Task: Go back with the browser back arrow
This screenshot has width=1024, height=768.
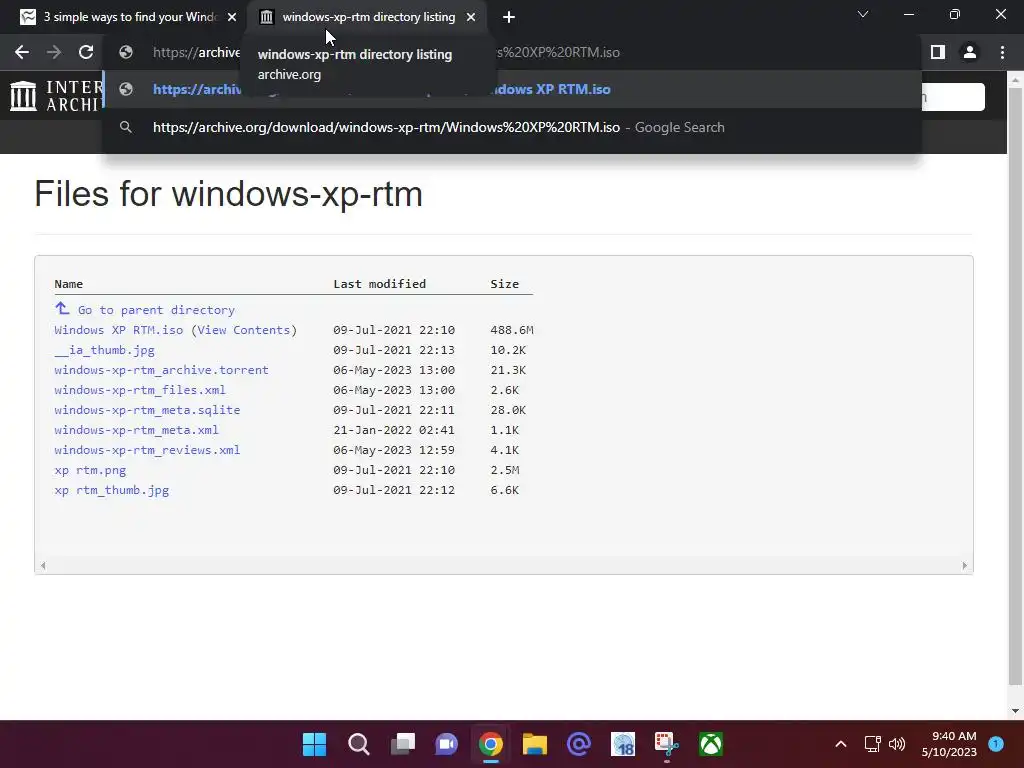Action: coord(22,52)
